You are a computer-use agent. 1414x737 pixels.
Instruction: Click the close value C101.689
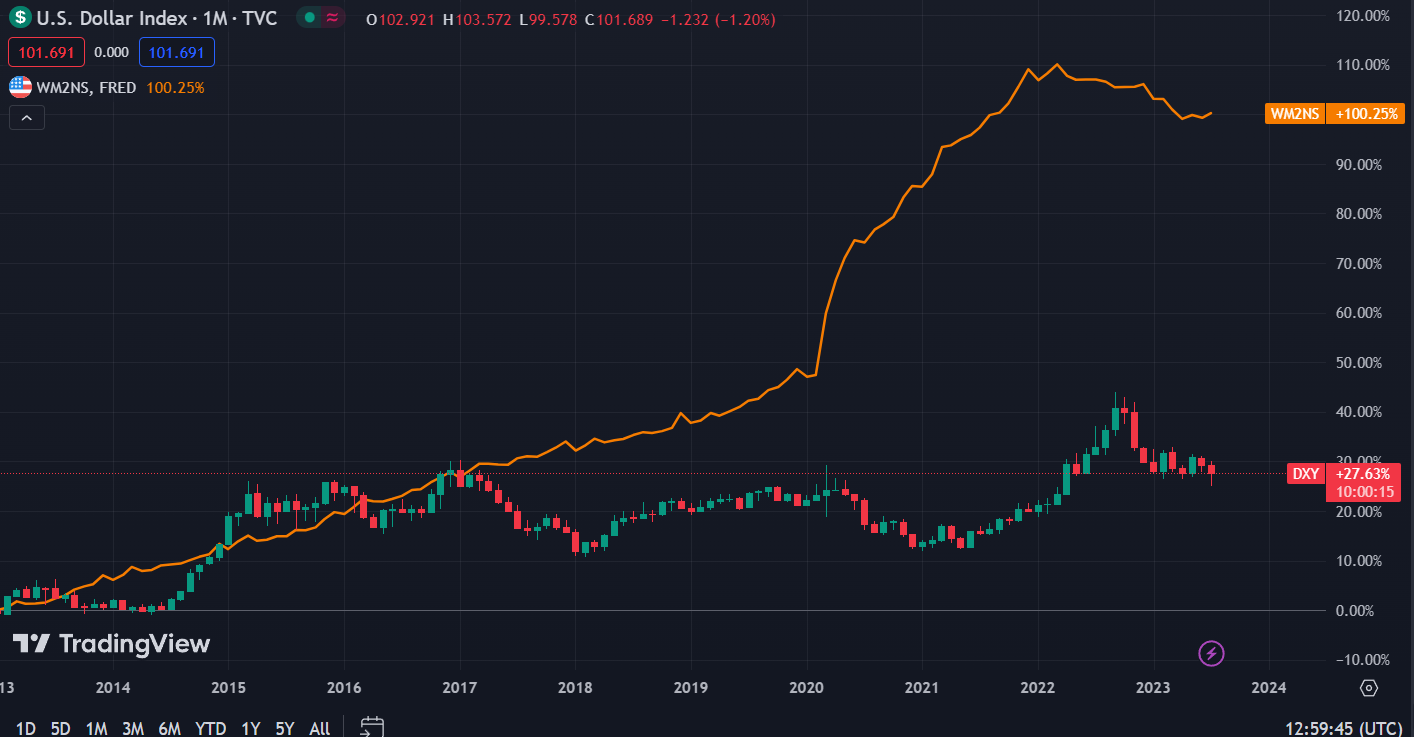pos(618,20)
